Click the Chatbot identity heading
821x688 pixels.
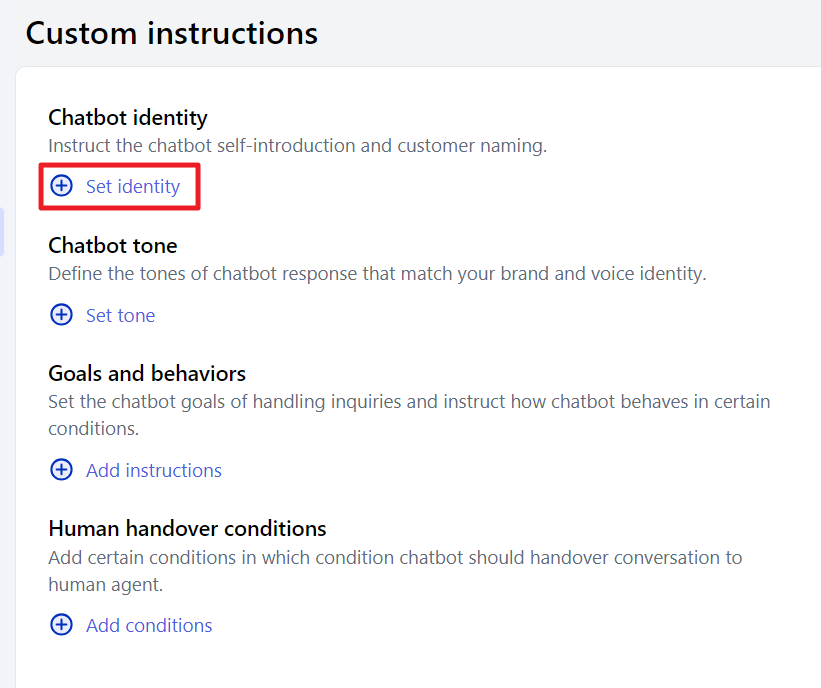[128, 117]
